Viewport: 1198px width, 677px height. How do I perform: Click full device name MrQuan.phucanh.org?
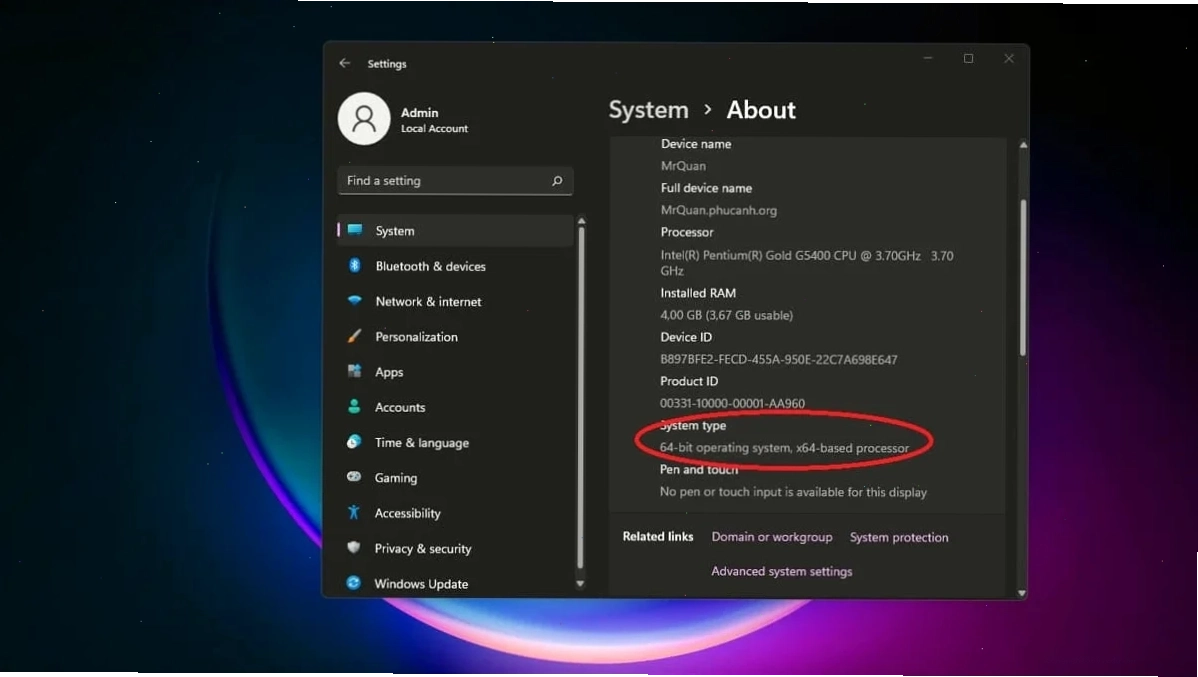tap(718, 210)
